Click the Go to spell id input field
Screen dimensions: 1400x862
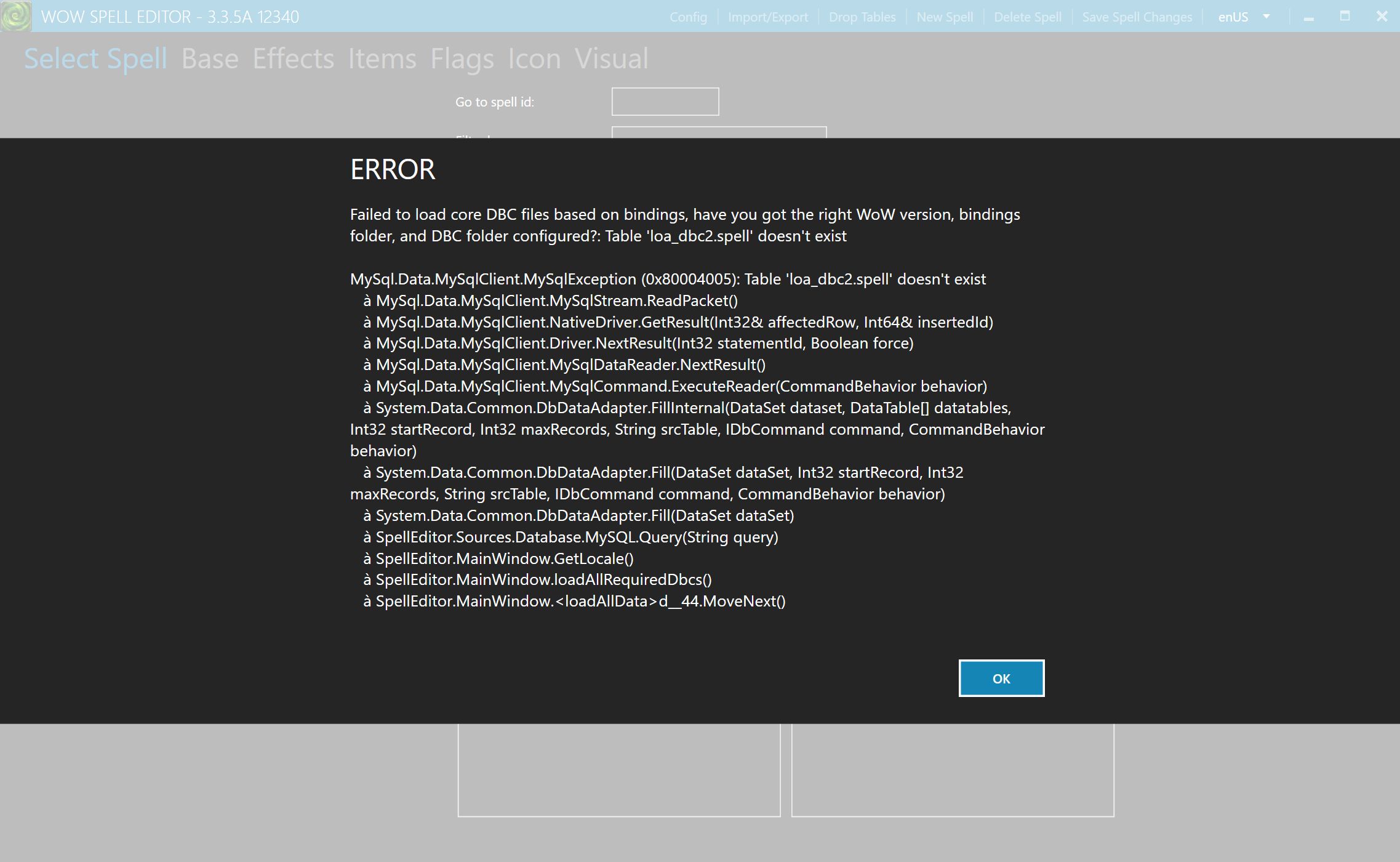[665, 101]
